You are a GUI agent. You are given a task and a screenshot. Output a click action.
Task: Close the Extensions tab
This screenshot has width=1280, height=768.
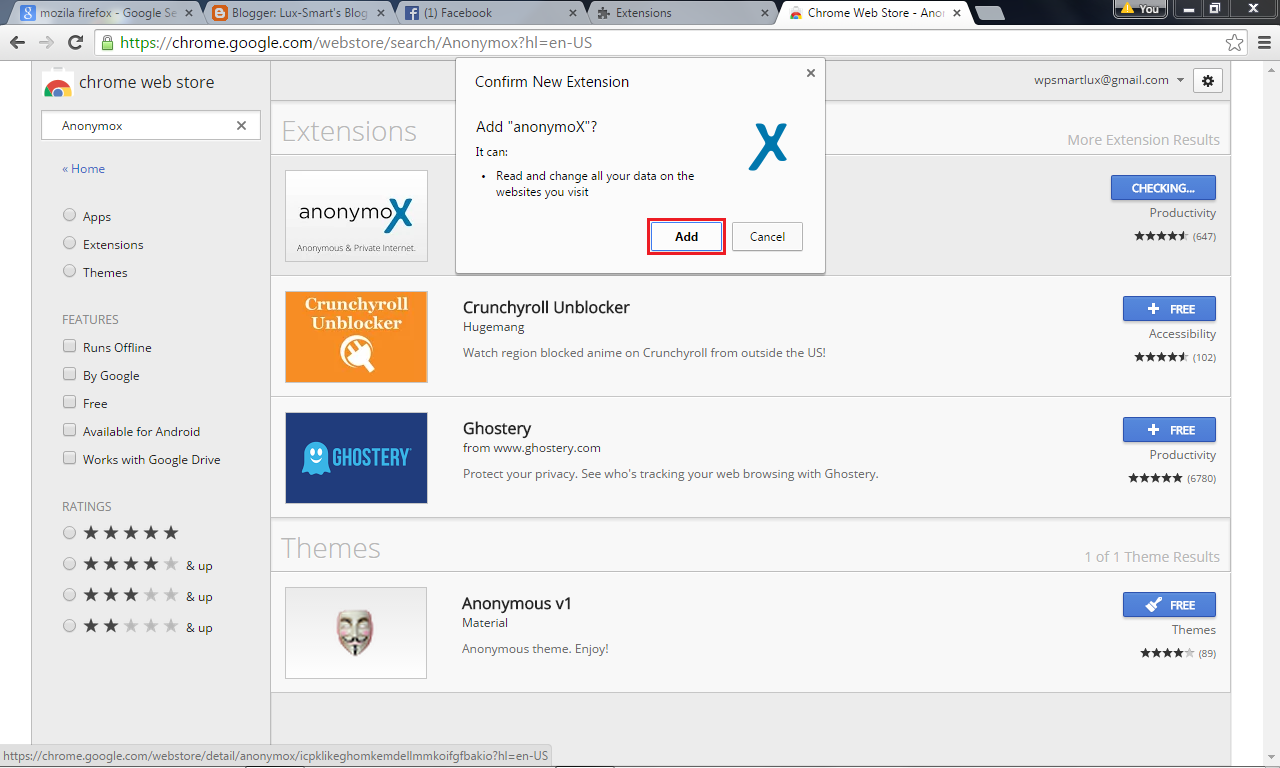pyautogui.click(x=765, y=13)
